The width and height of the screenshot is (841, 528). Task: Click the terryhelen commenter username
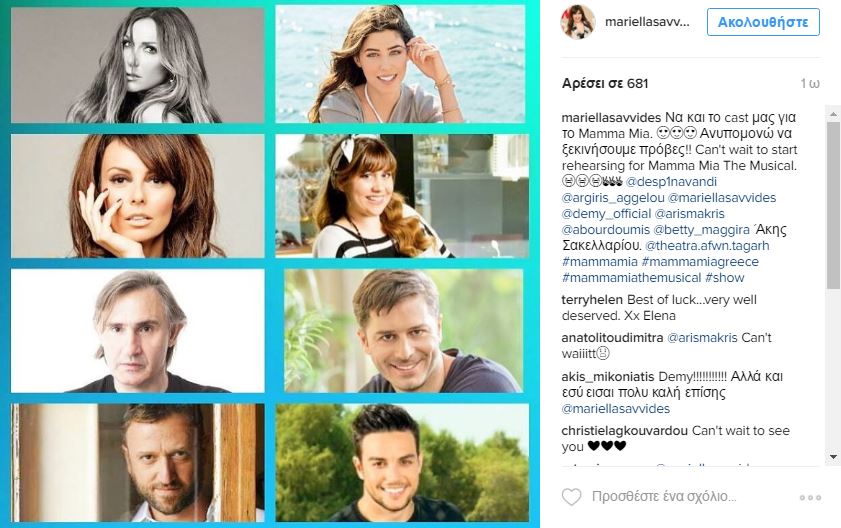pos(592,299)
